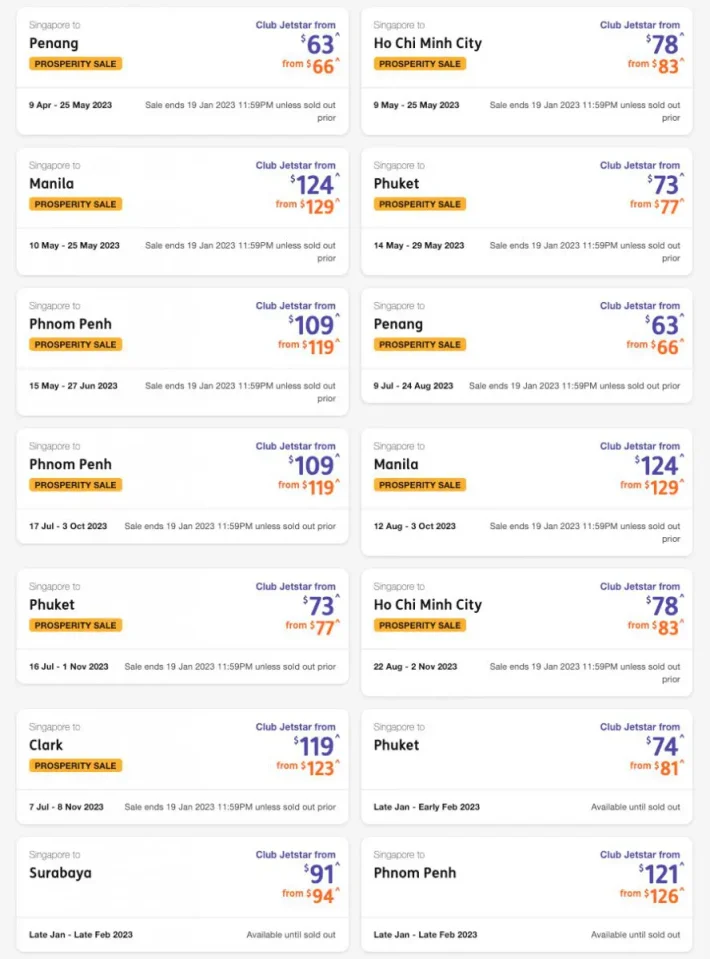The image size is (710, 959).
Task: Open Phnom Penh fare for 15 May - 27 Jun
Action: click(182, 350)
